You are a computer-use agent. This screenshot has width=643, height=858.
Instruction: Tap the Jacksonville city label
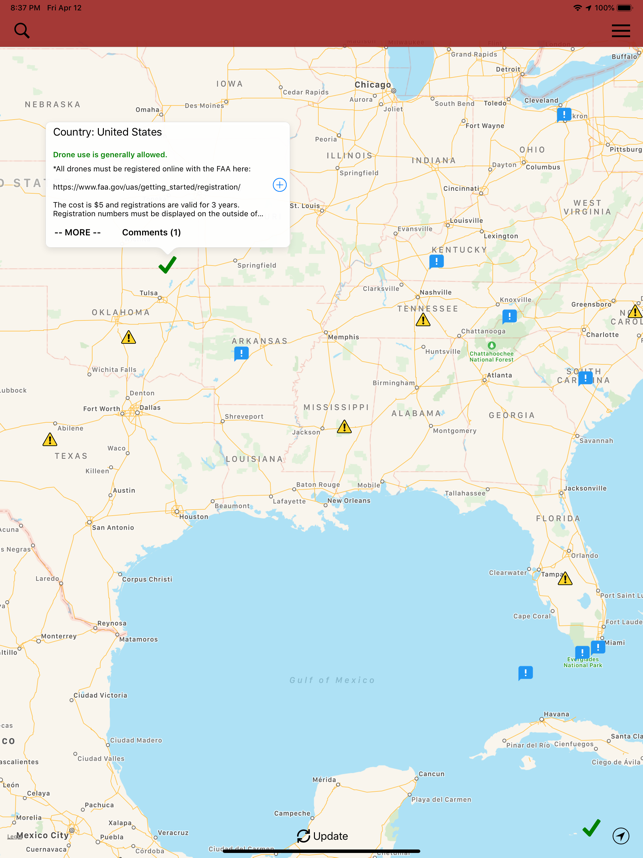(585, 488)
